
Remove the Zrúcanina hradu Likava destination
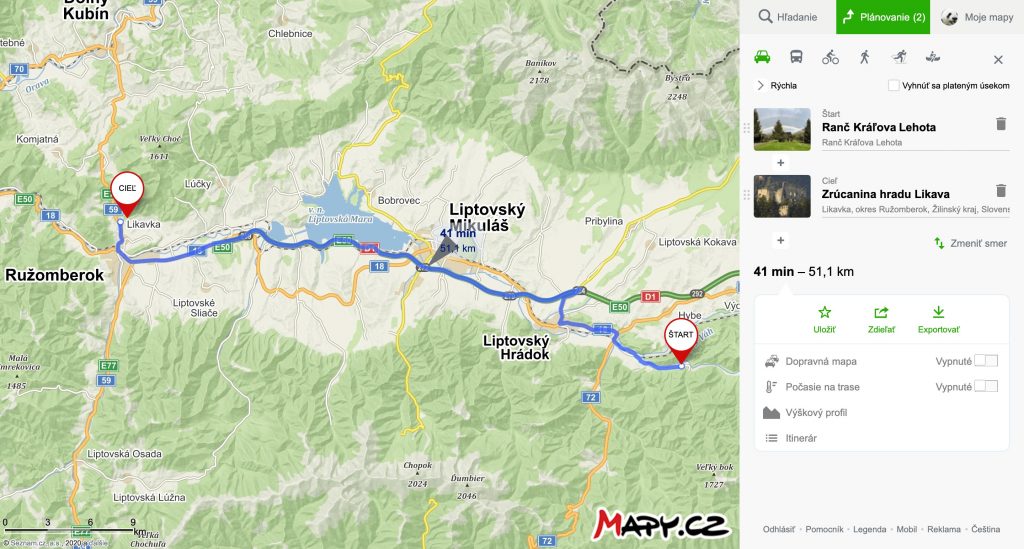(1000, 190)
